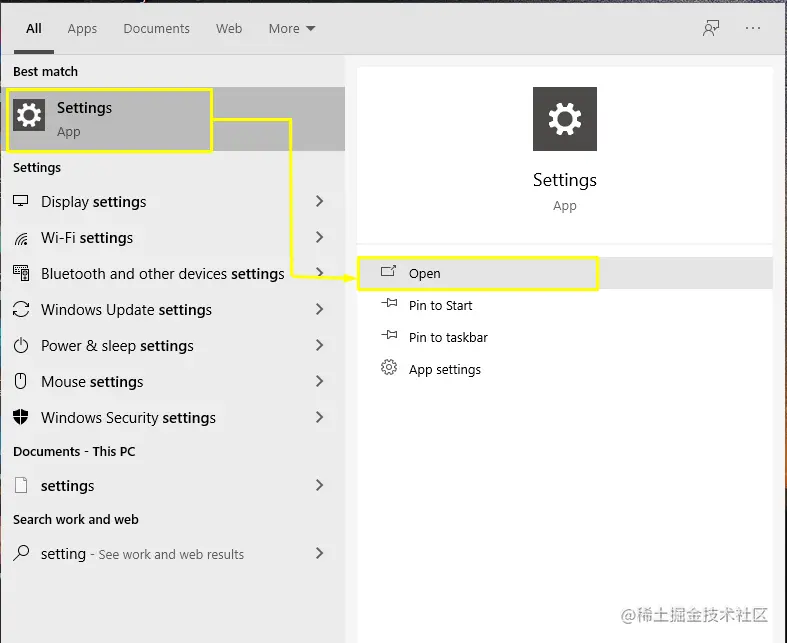The width and height of the screenshot is (787, 643).
Task: Switch to the Documents tab
Action: coord(157,29)
